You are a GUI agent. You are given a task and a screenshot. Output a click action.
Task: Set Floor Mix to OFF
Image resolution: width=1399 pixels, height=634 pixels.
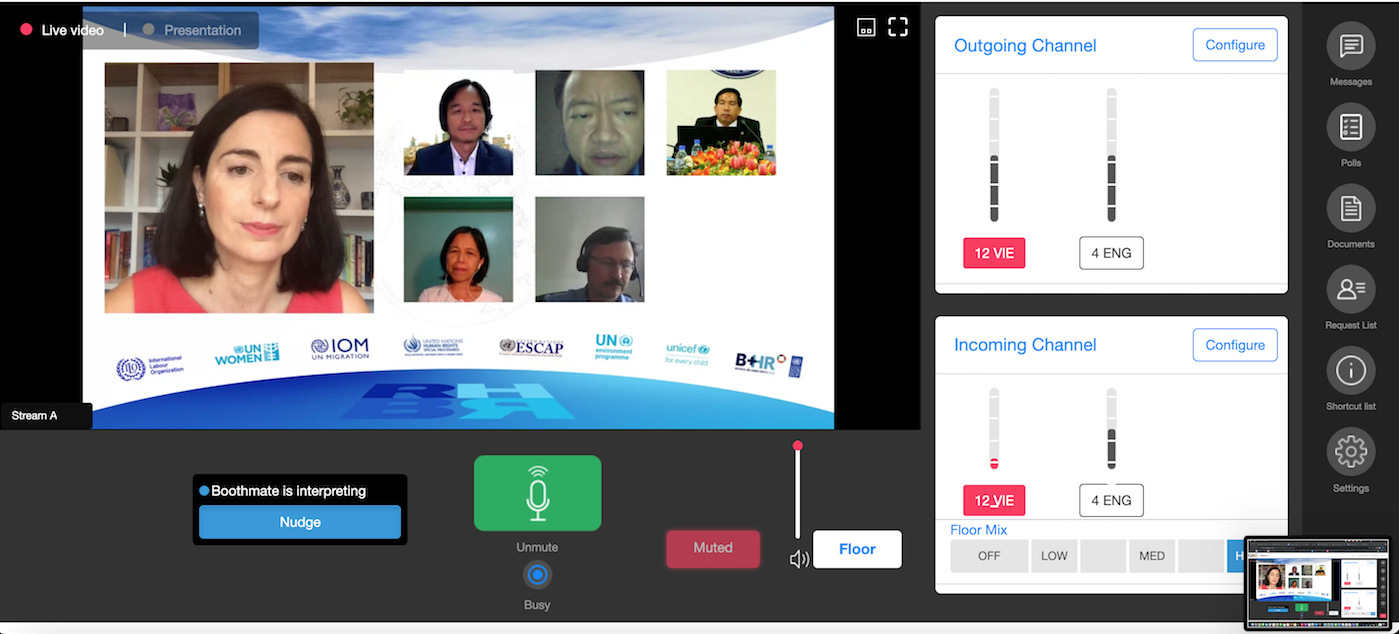pos(988,556)
